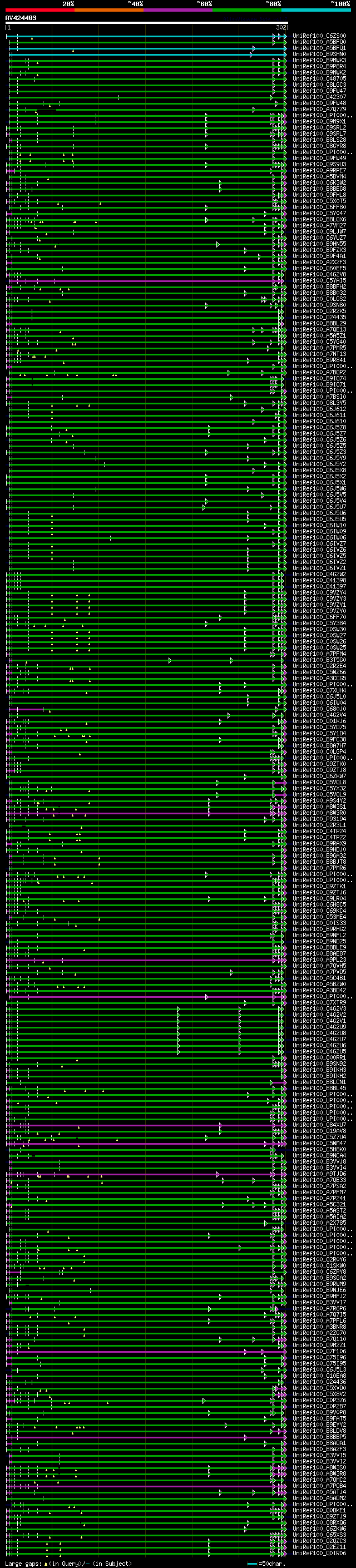The image size is (356, 1568).
Task: Select the UniRef100_B9F4A1 label
Action: point(319,256)
